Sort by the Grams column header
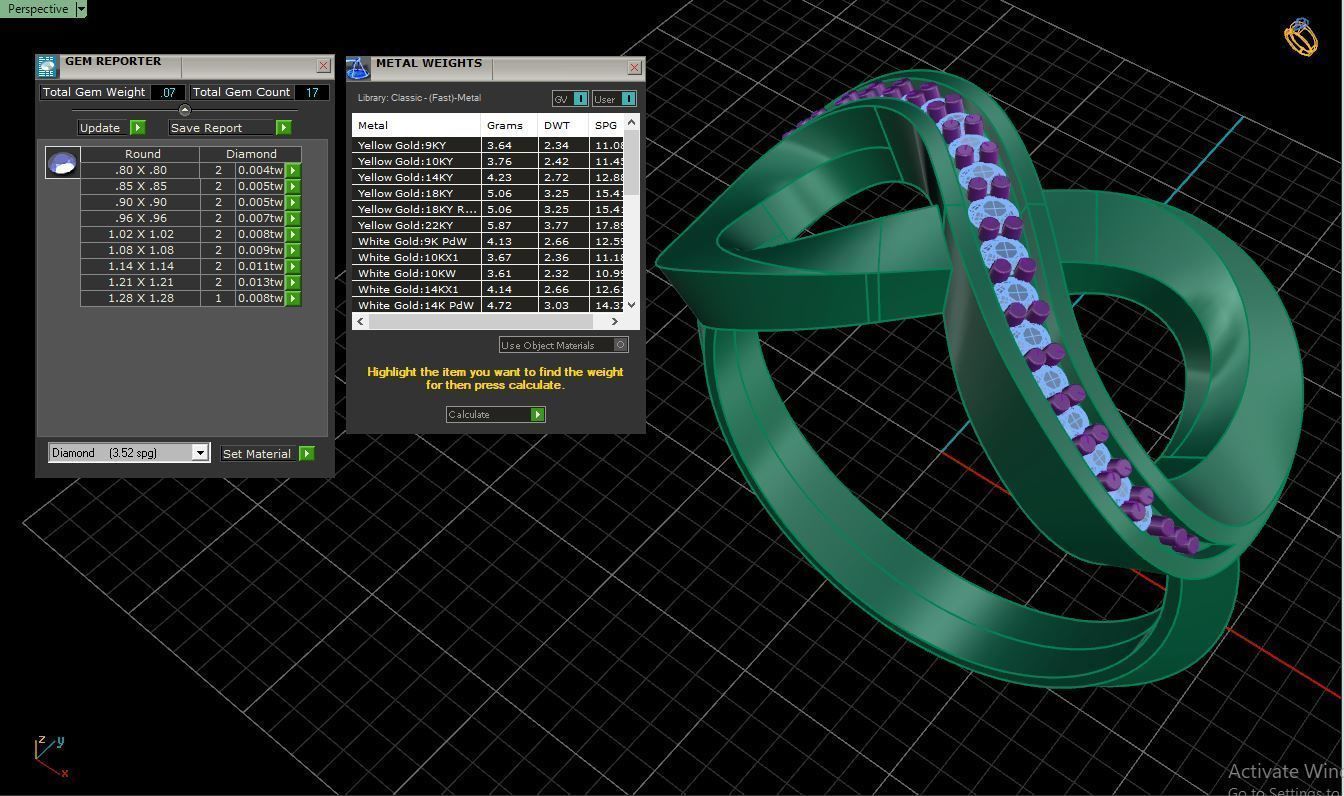The width and height of the screenshot is (1344, 796). [x=510, y=126]
